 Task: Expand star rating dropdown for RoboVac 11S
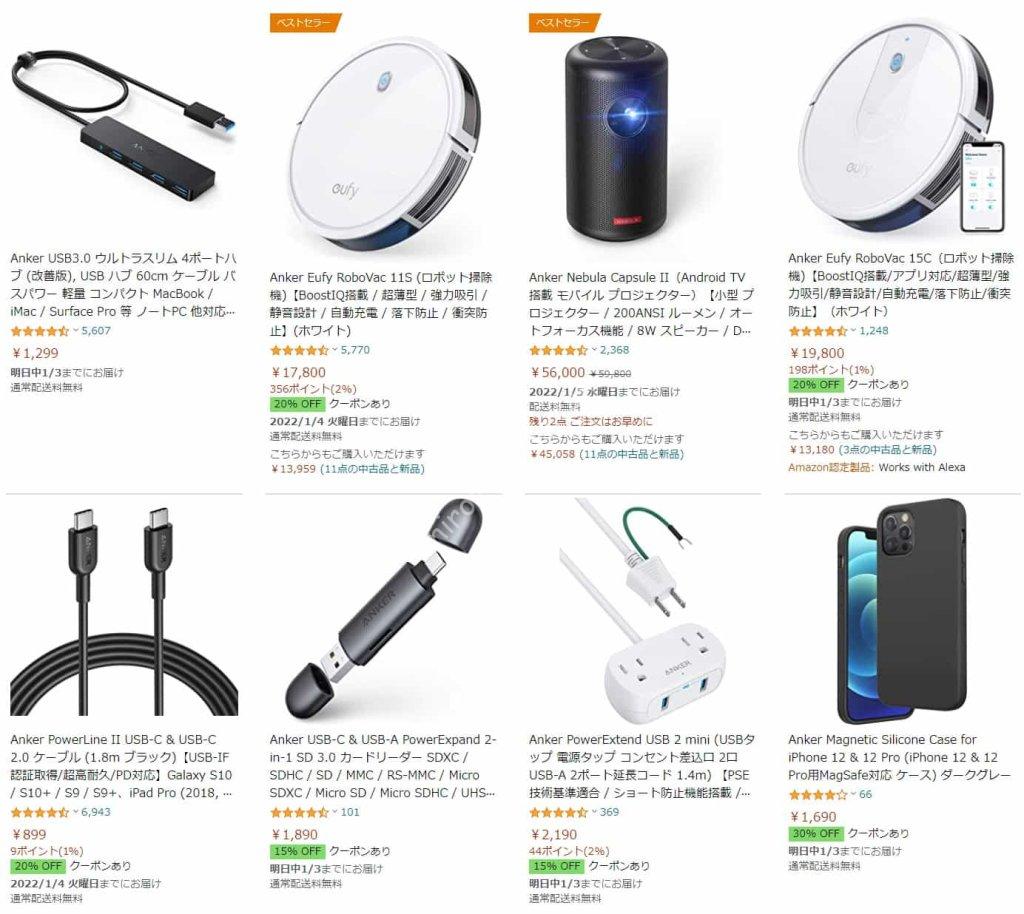point(335,350)
